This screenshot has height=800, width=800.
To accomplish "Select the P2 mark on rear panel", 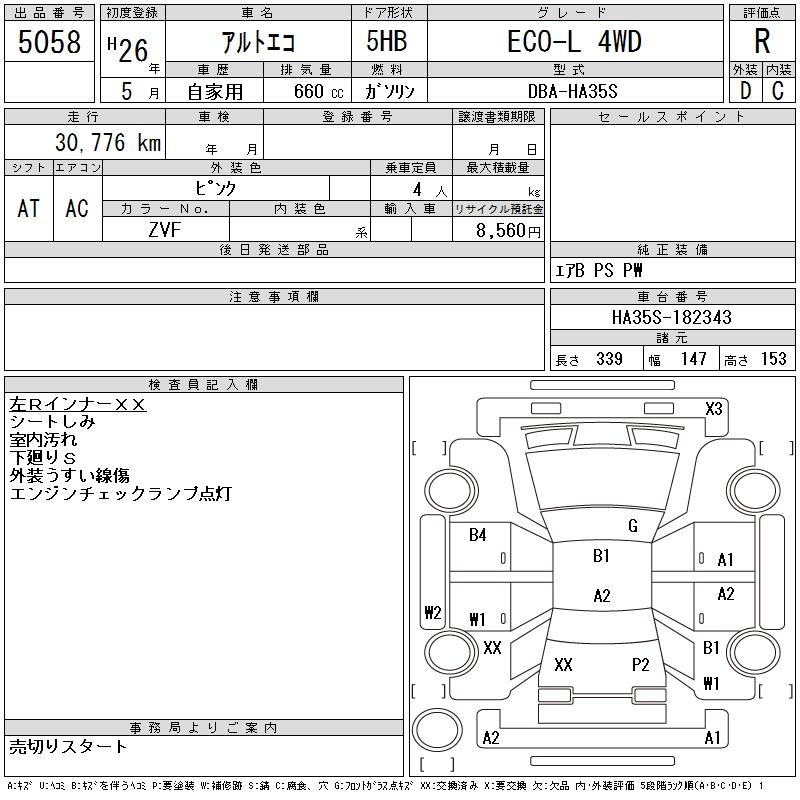I will (x=640, y=664).
